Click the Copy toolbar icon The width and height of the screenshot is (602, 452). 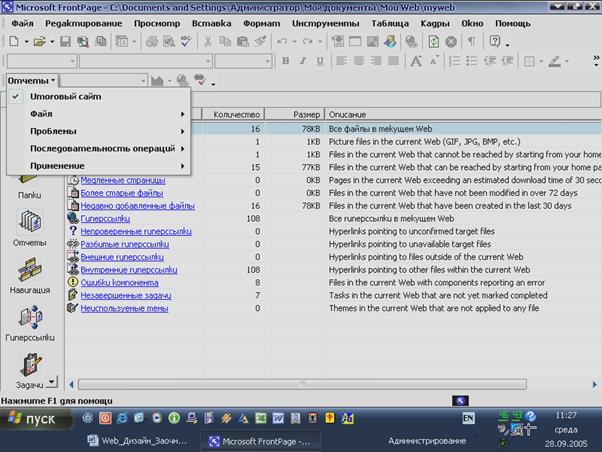pos(225,41)
